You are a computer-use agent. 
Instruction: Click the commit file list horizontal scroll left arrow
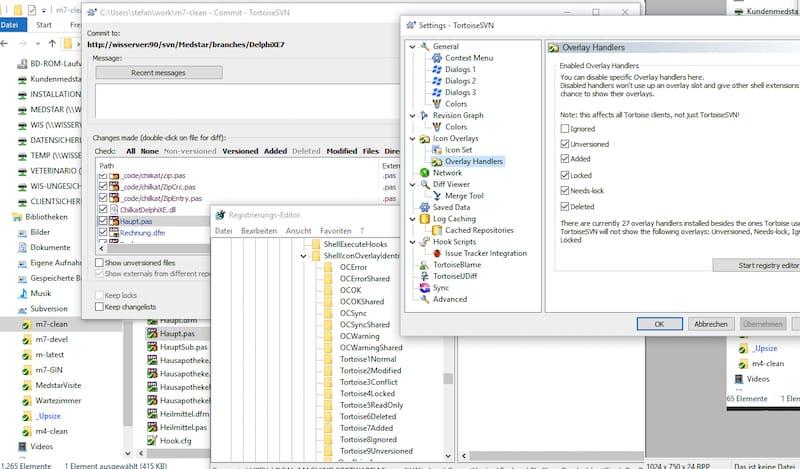coord(102,249)
